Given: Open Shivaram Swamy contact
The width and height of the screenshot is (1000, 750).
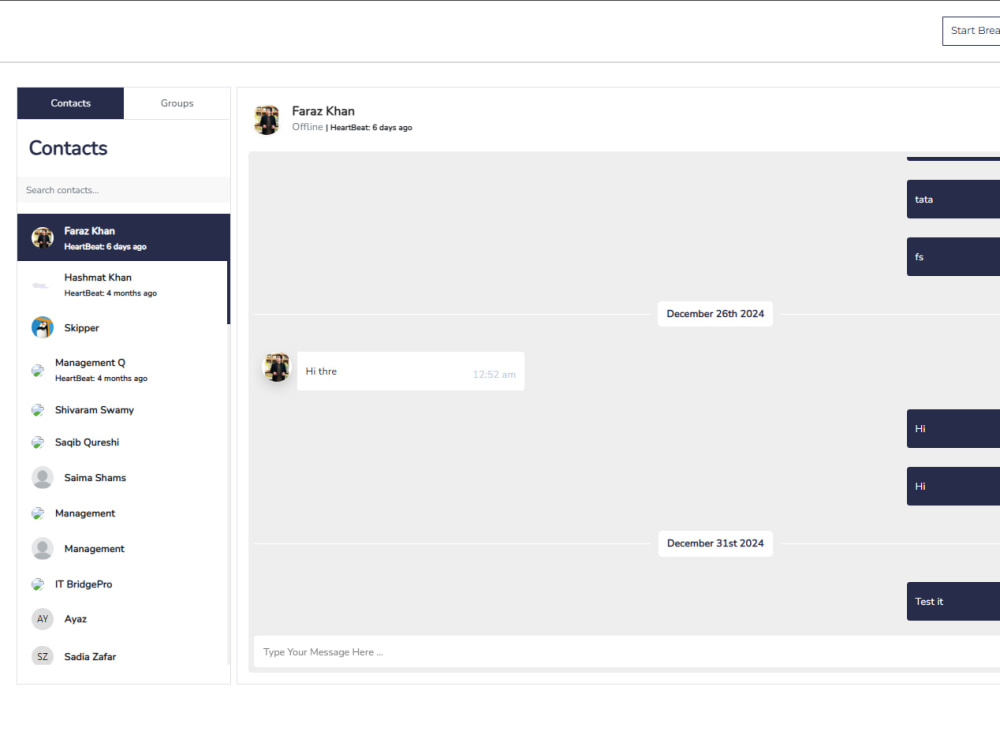Looking at the screenshot, I should click(x=122, y=410).
